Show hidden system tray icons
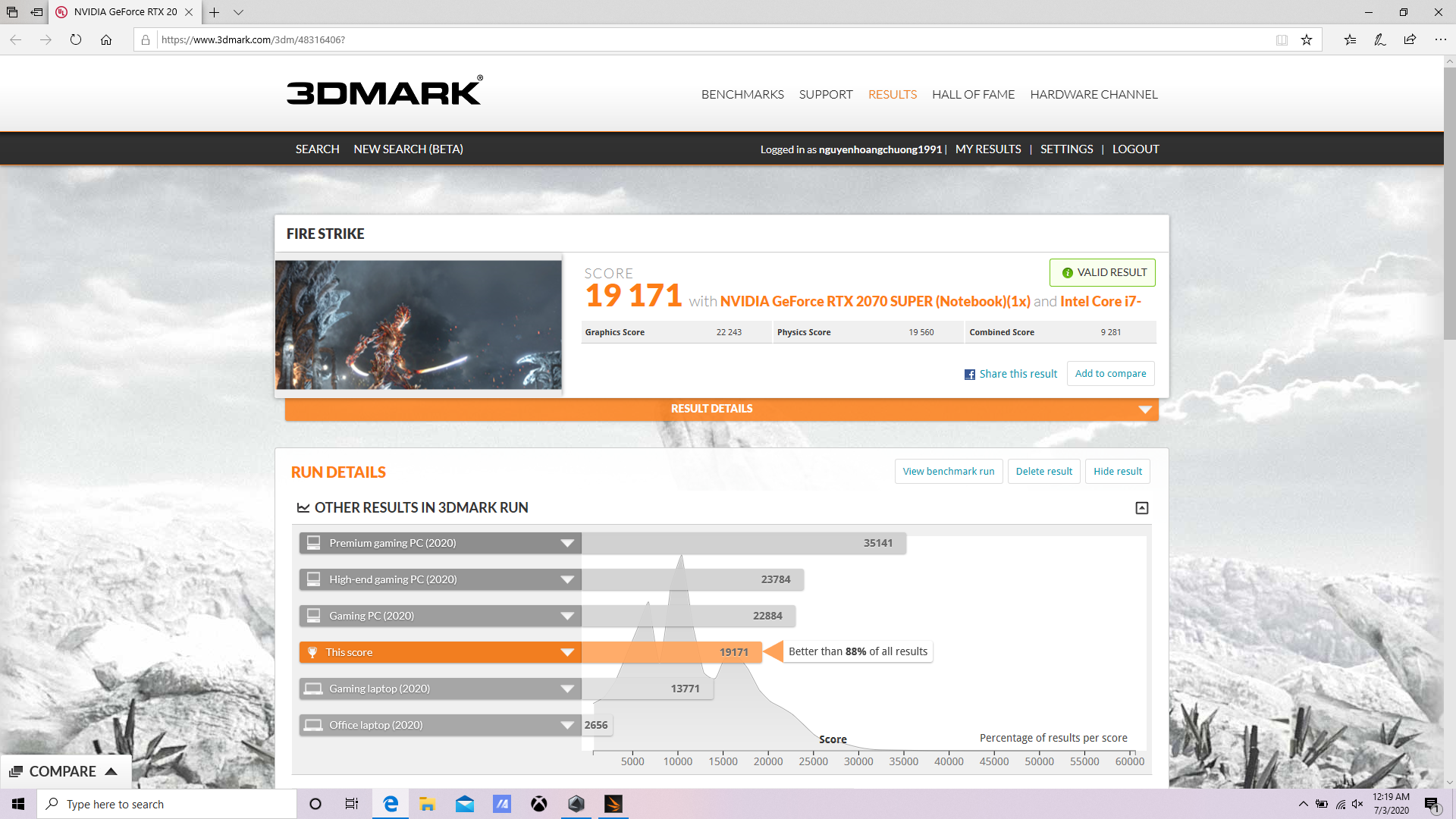 [1303, 805]
